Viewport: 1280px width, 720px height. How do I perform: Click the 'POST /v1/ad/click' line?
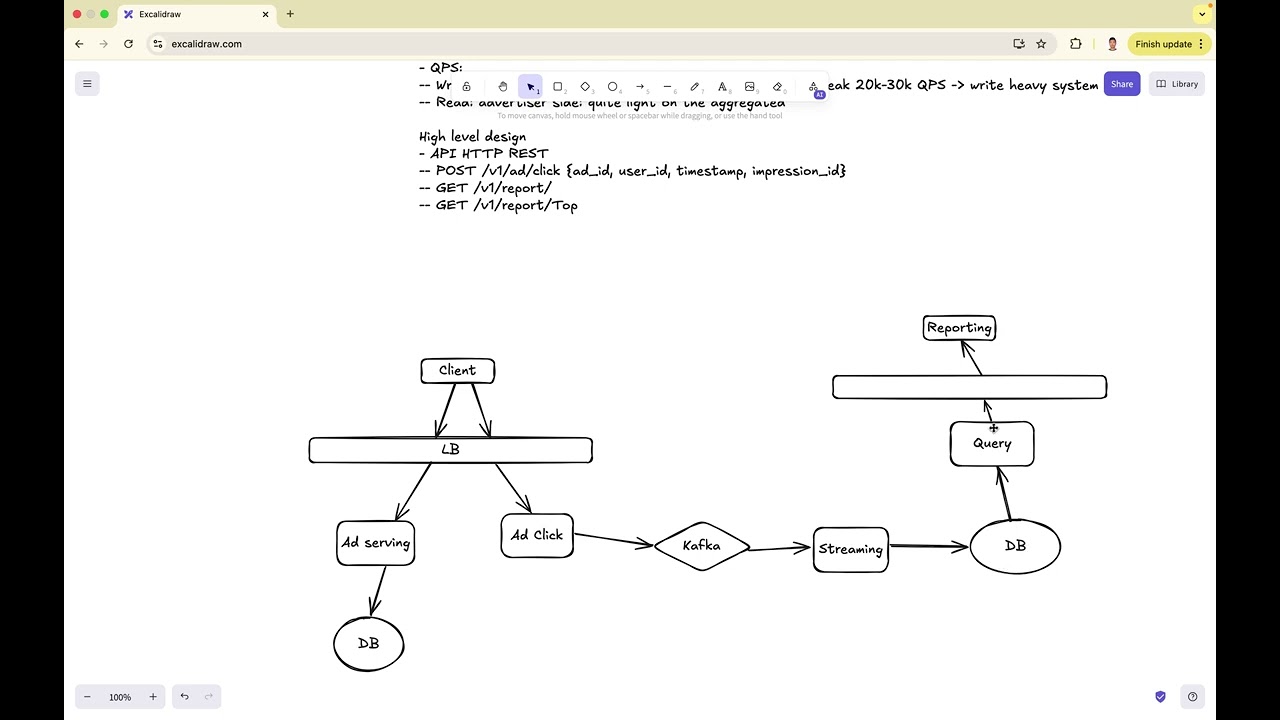[632, 171]
